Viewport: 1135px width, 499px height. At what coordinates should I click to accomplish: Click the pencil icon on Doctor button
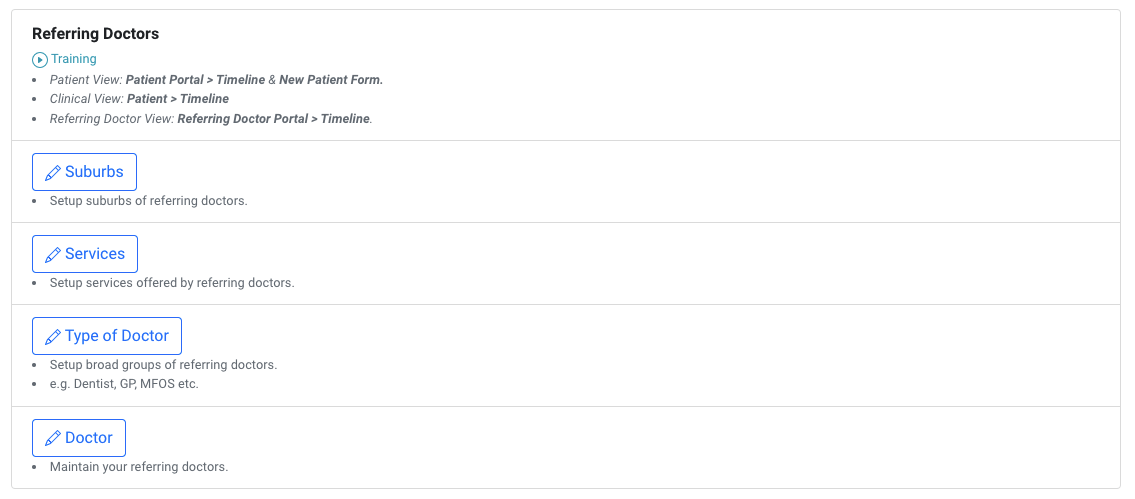pos(52,438)
